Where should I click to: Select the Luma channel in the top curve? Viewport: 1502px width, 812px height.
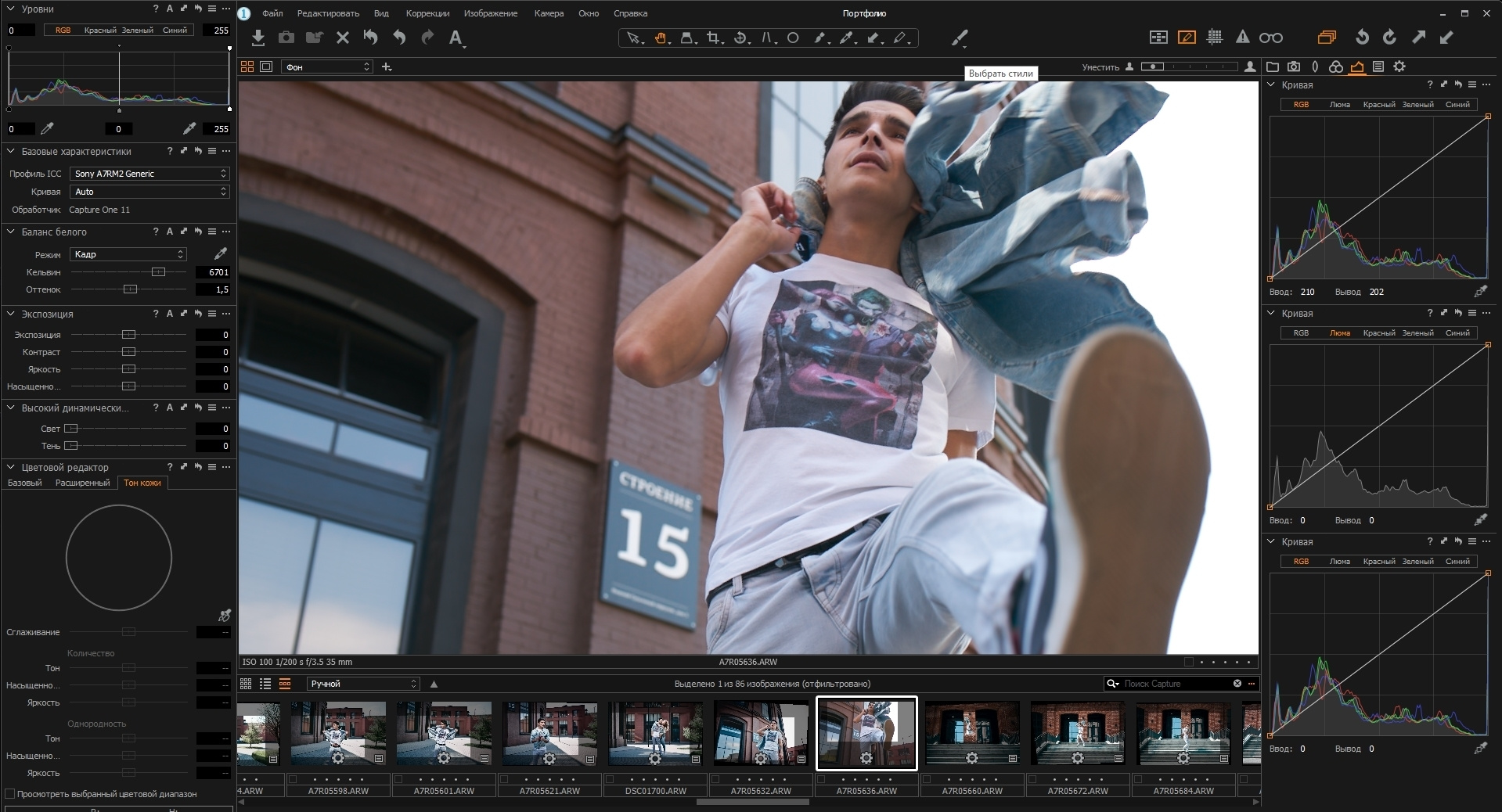click(1339, 105)
